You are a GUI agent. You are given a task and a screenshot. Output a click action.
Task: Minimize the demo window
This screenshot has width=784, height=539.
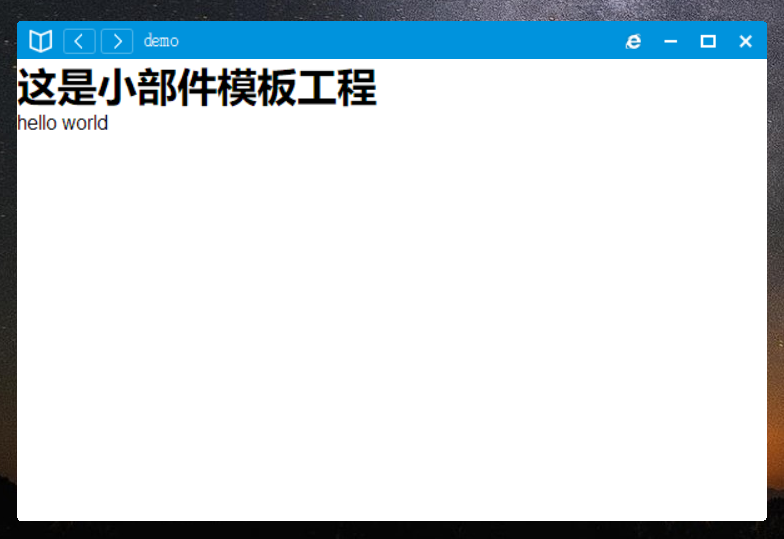[671, 41]
